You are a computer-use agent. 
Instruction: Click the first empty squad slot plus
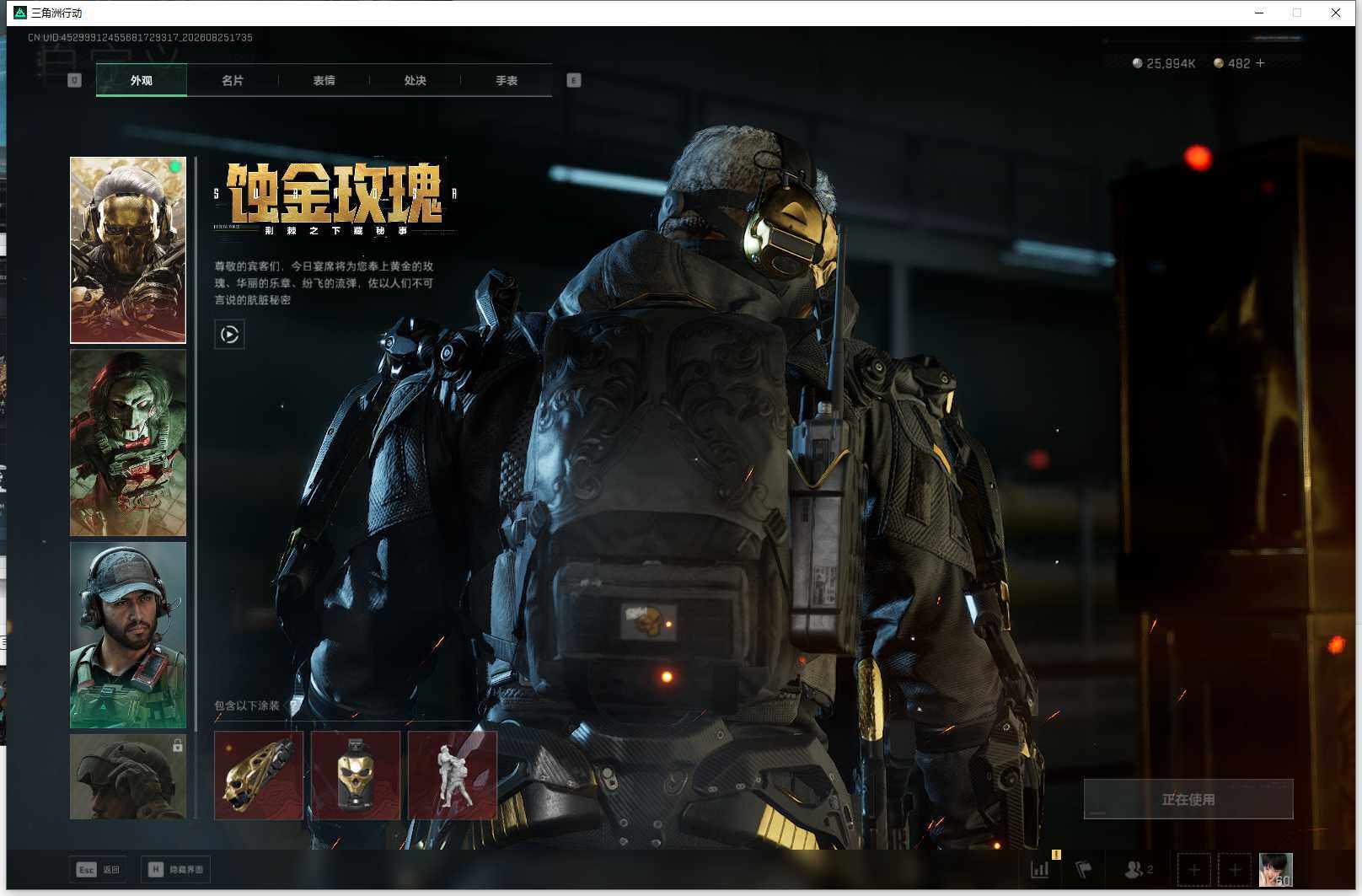[1193, 869]
